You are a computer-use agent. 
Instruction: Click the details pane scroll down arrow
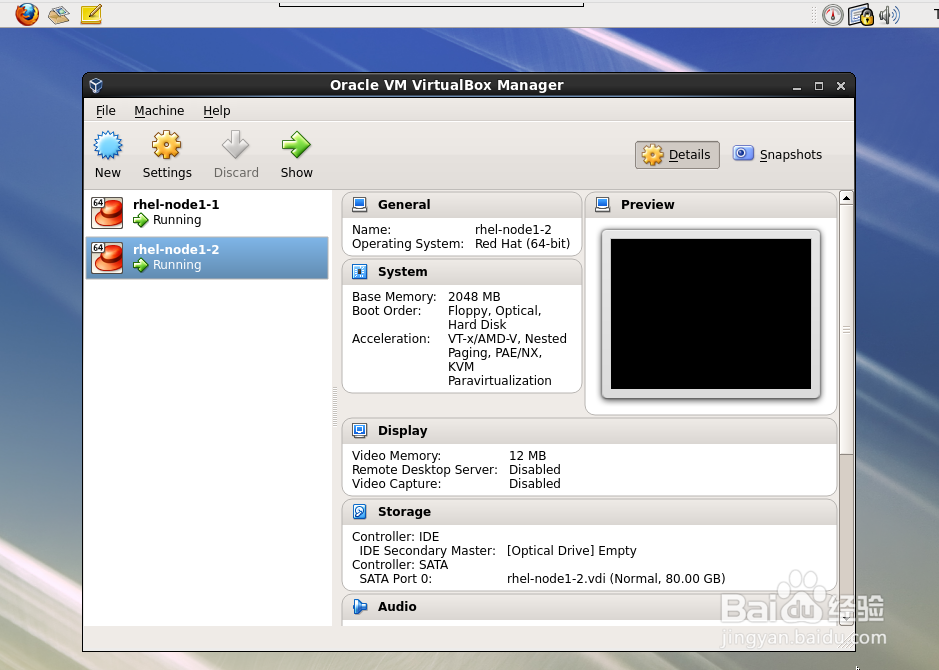846,618
